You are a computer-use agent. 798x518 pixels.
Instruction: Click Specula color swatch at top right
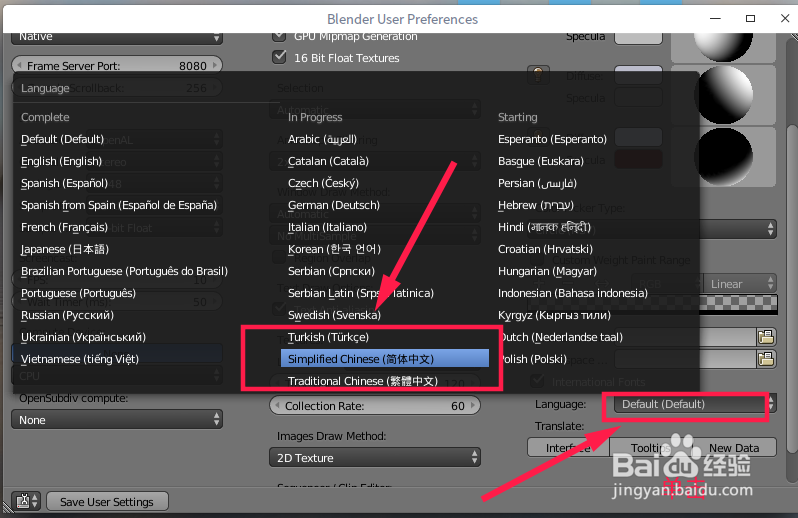point(638,38)
